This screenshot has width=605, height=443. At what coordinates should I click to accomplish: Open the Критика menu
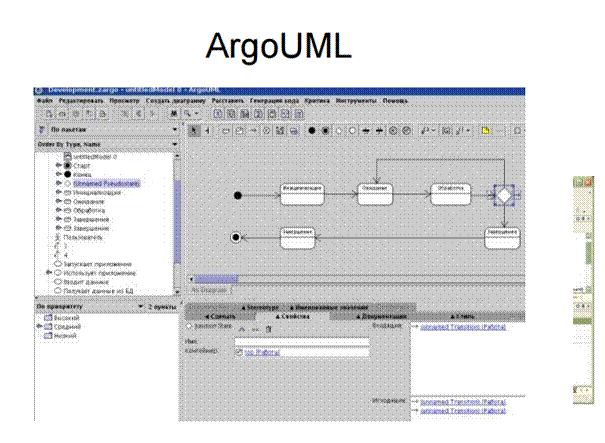click(x=317, y=101)
